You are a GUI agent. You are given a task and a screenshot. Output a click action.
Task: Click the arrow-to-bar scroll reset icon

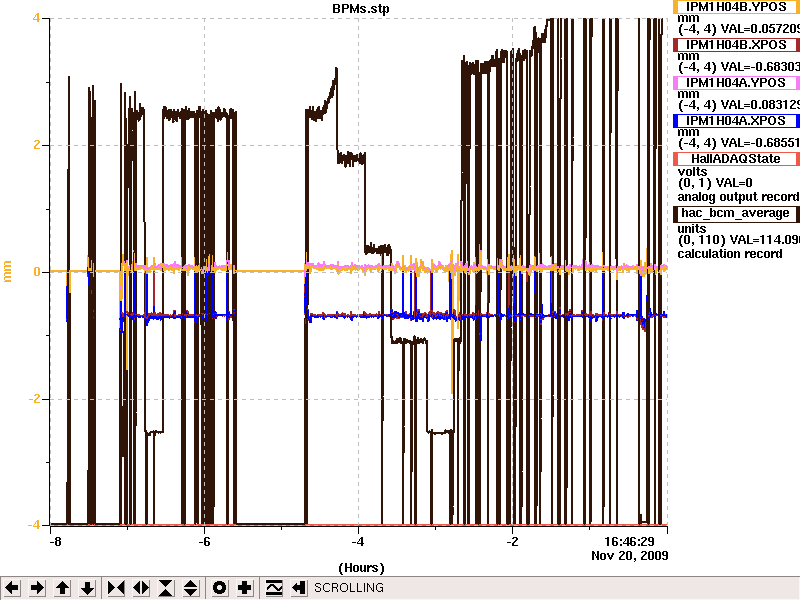[x=299, y=588]
